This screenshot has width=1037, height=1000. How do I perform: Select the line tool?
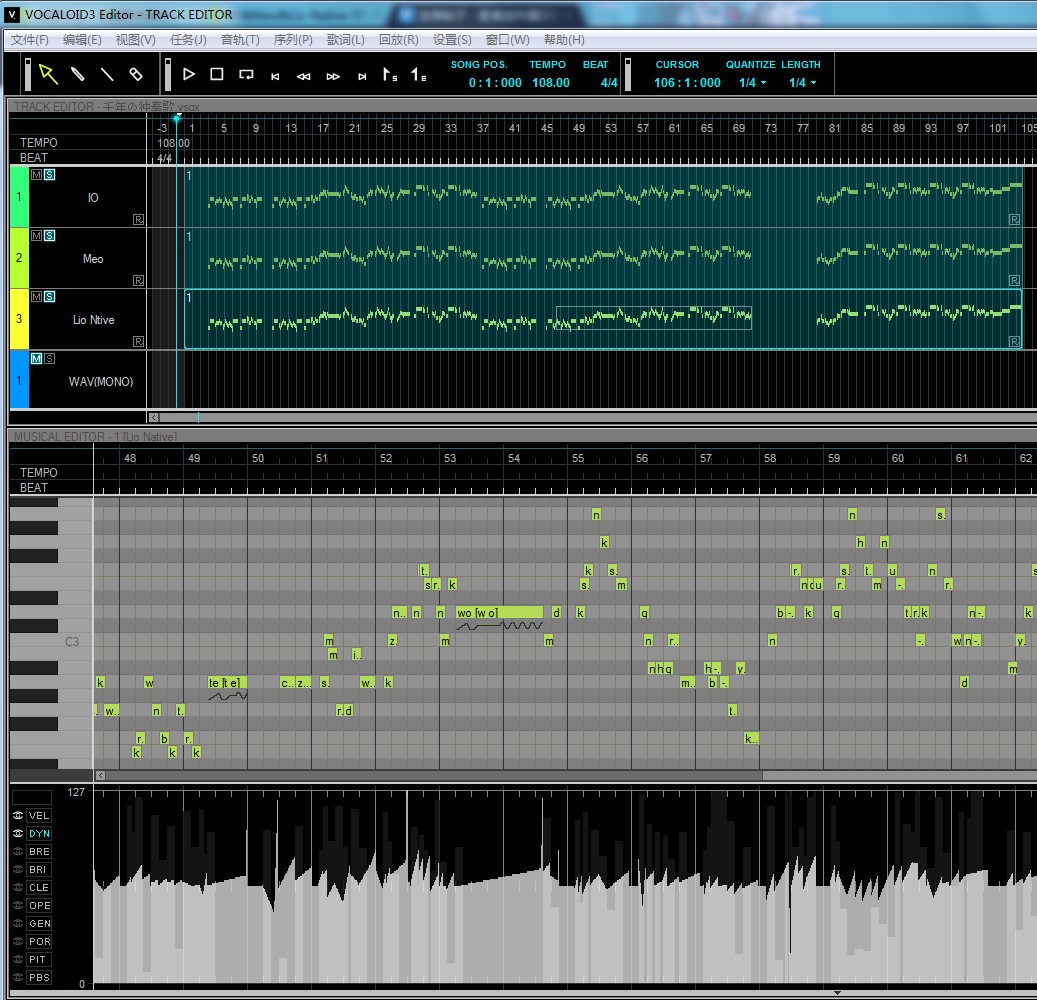(106, 74)
